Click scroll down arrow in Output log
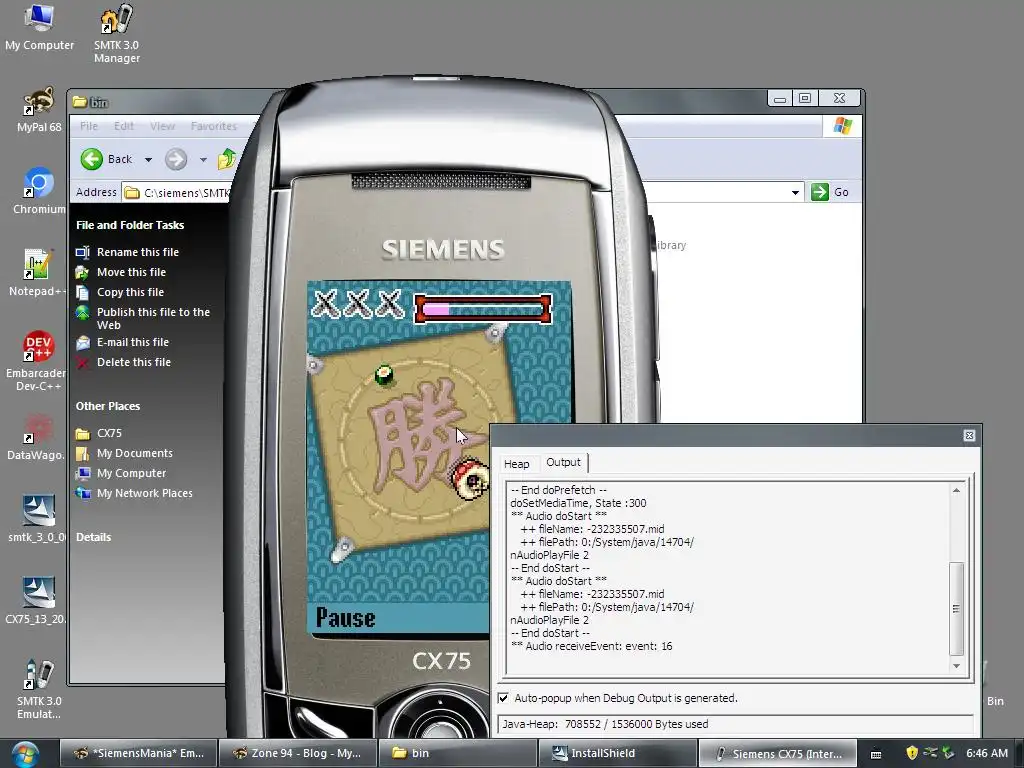Screen dimensions: 1024x768 click(x=956, y=666)
